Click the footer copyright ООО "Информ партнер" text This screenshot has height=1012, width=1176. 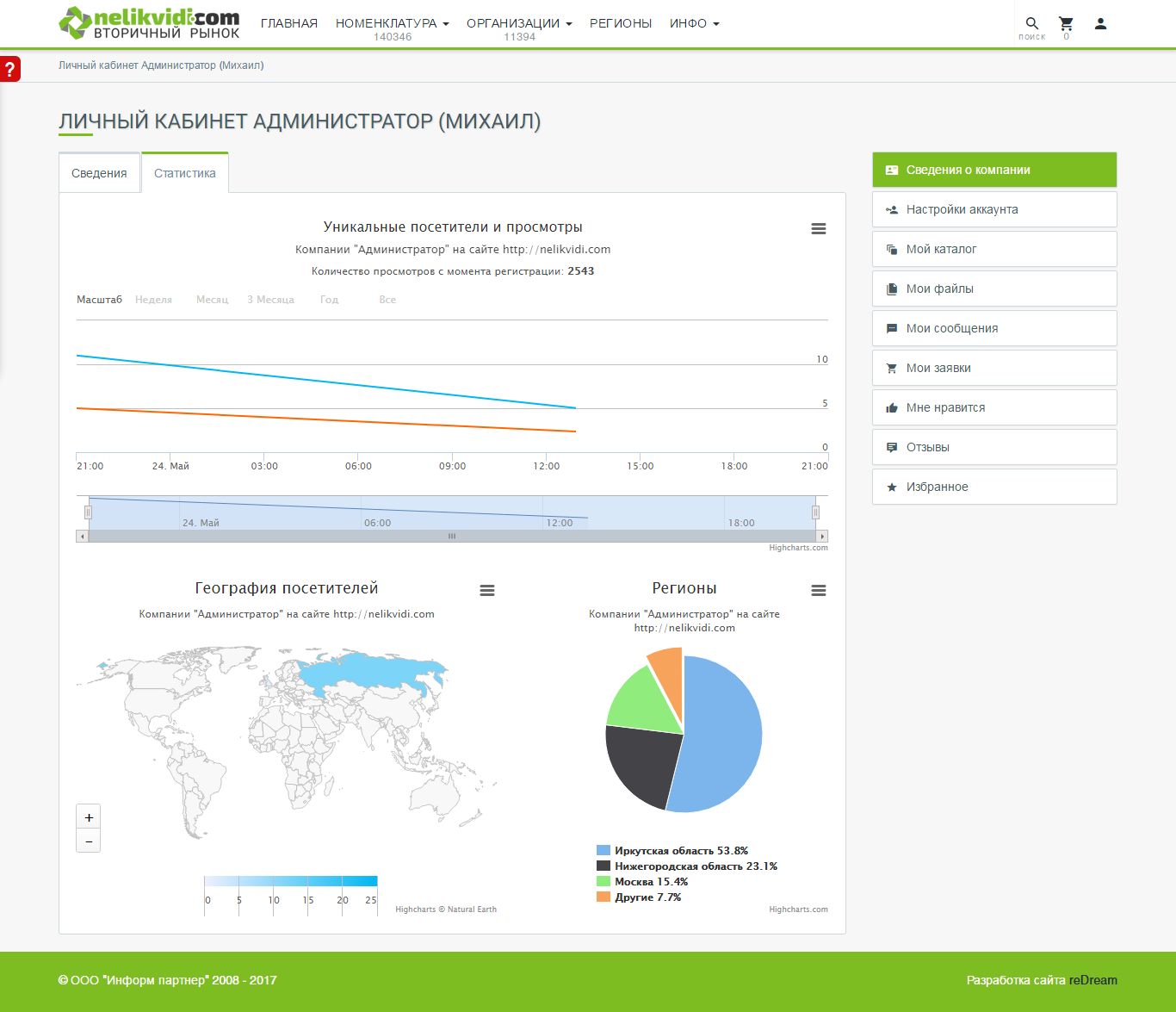167,980
